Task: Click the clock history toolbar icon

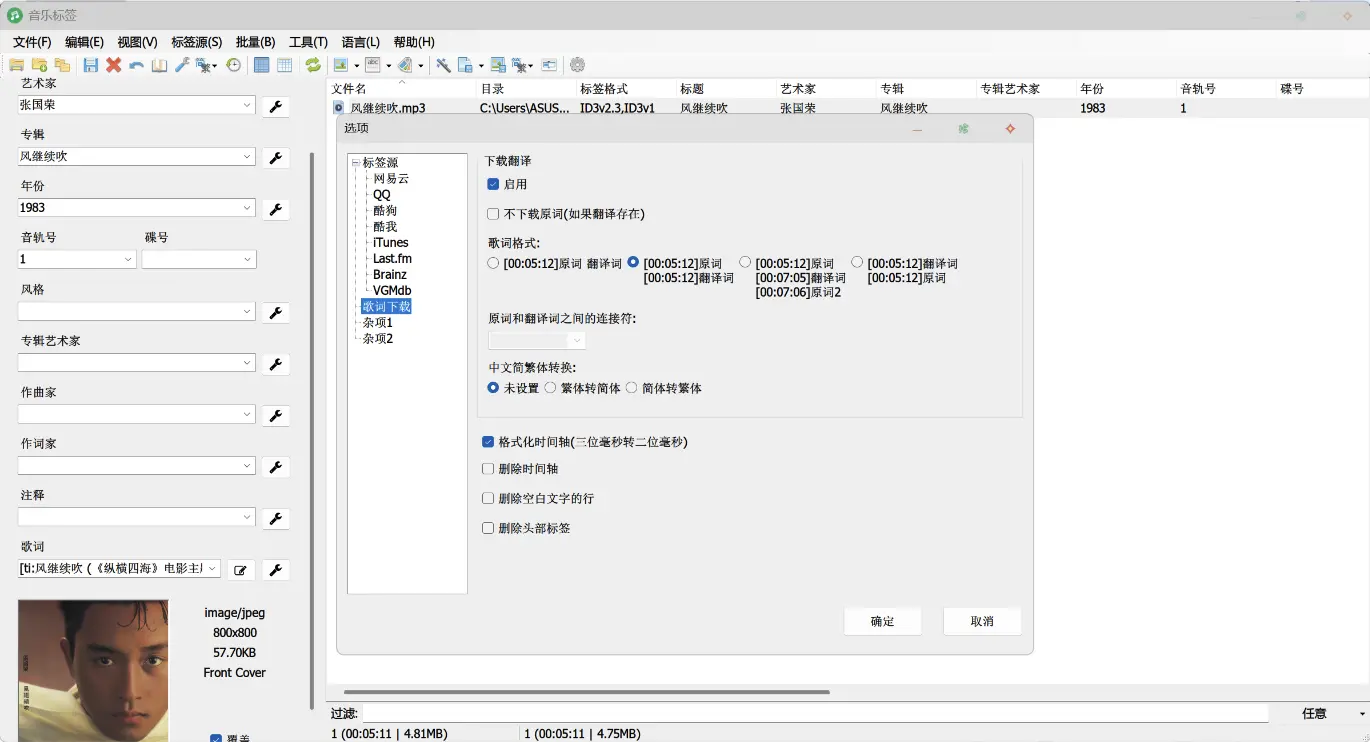Action: tap(233, 65)
